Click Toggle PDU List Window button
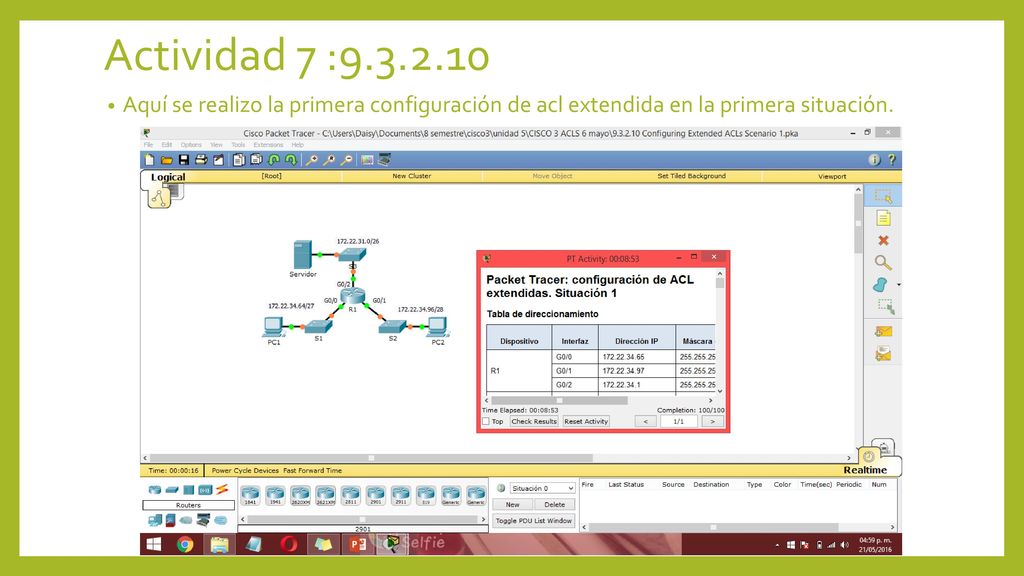This screenshot has width=1024, height=576. pyautogui.click(x=534, y=520)
